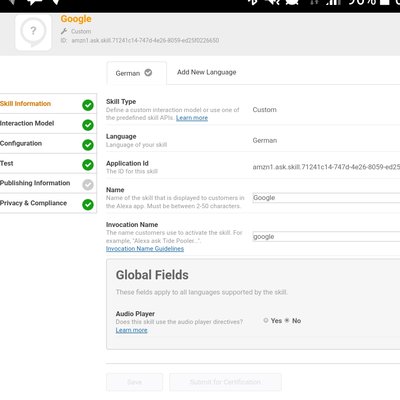The image size is (400, 400).
Task: Click the Save button
Action: click(135, 382)
